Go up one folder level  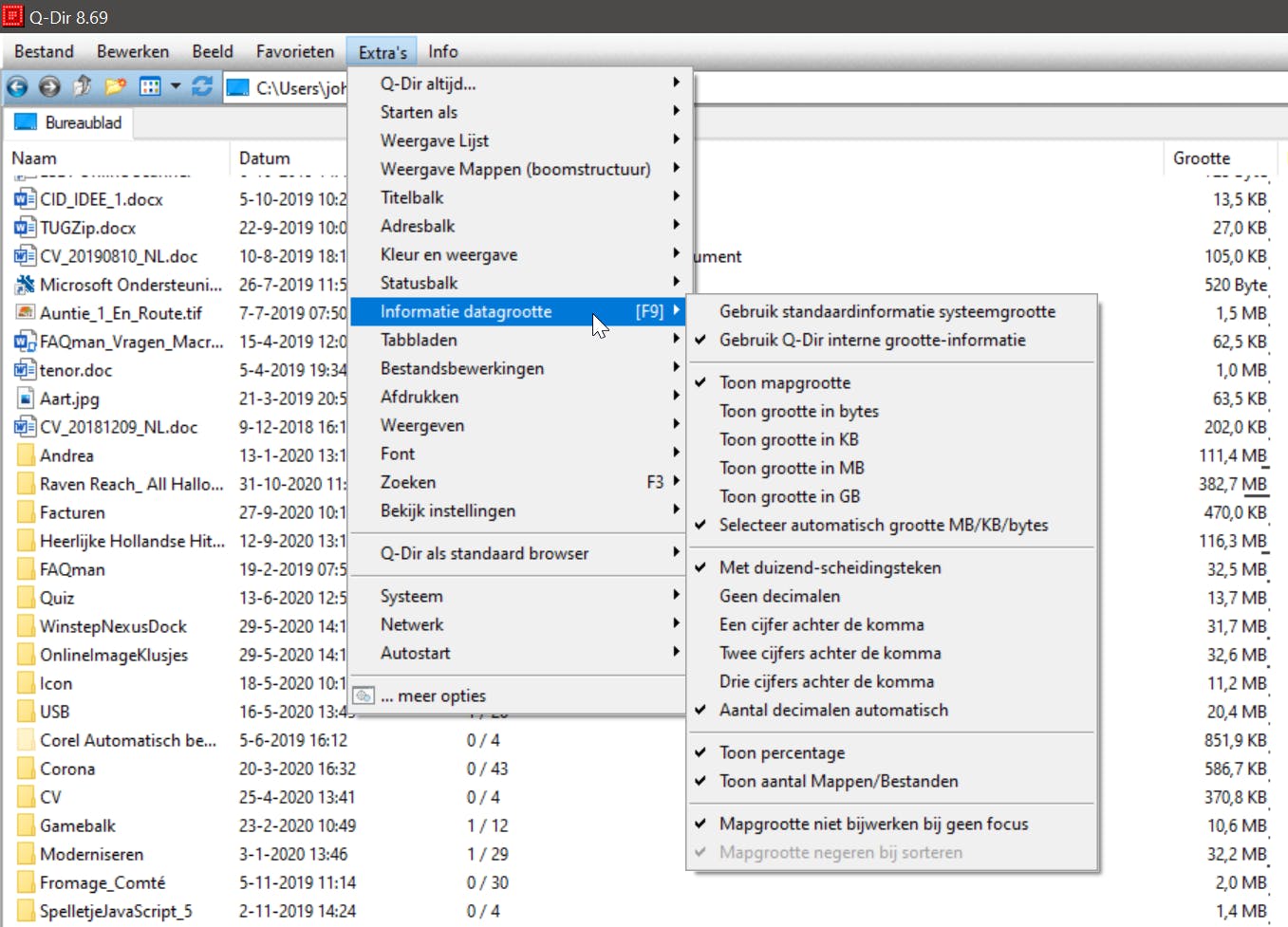tap(83, 87)
